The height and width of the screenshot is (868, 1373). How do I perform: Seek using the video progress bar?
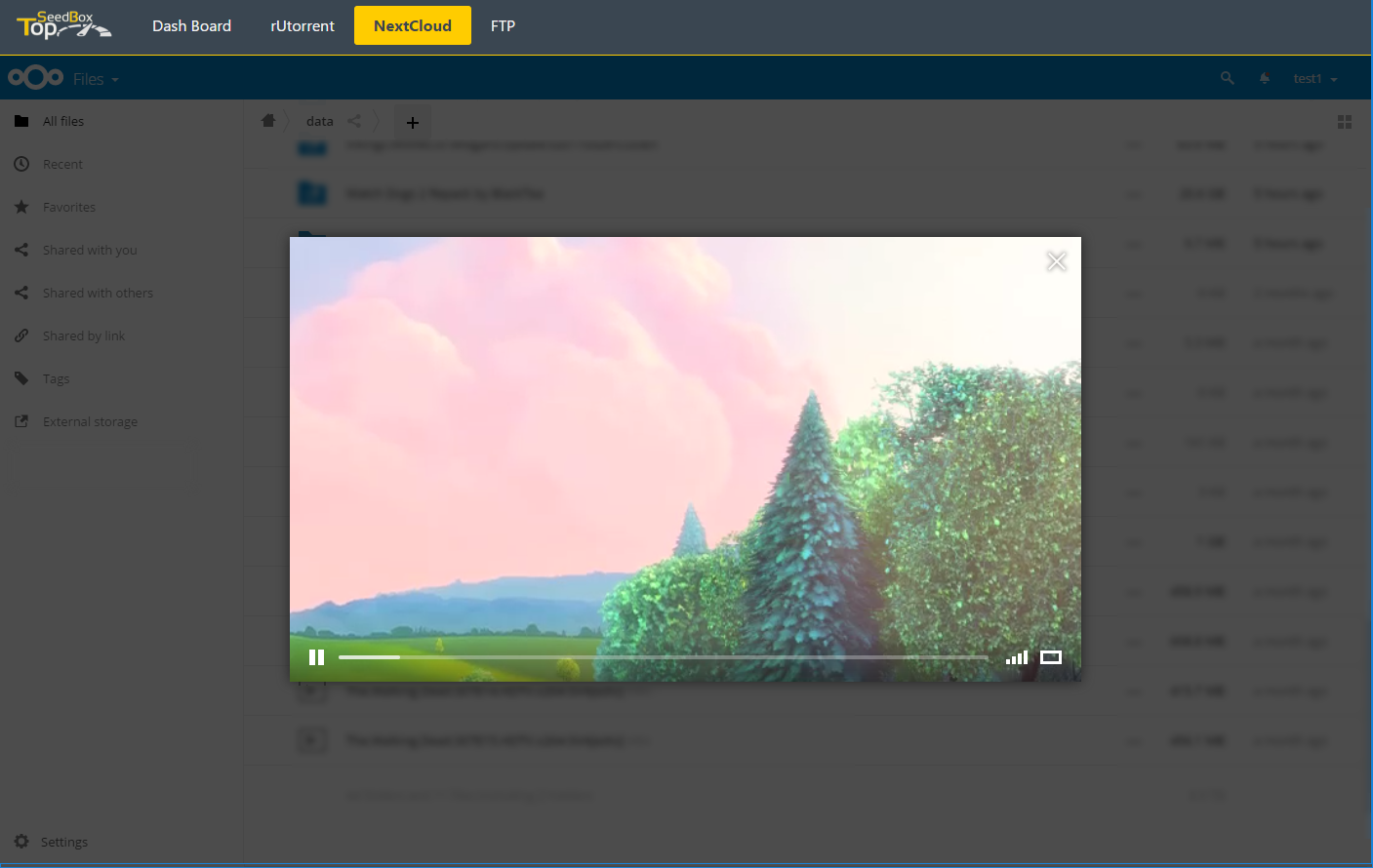[x=663, y=657]
